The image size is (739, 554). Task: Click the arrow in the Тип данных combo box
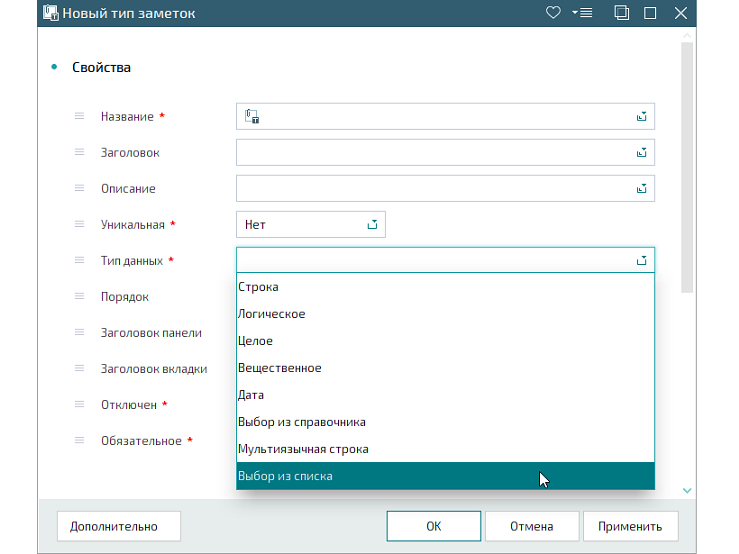click(641, 261)
